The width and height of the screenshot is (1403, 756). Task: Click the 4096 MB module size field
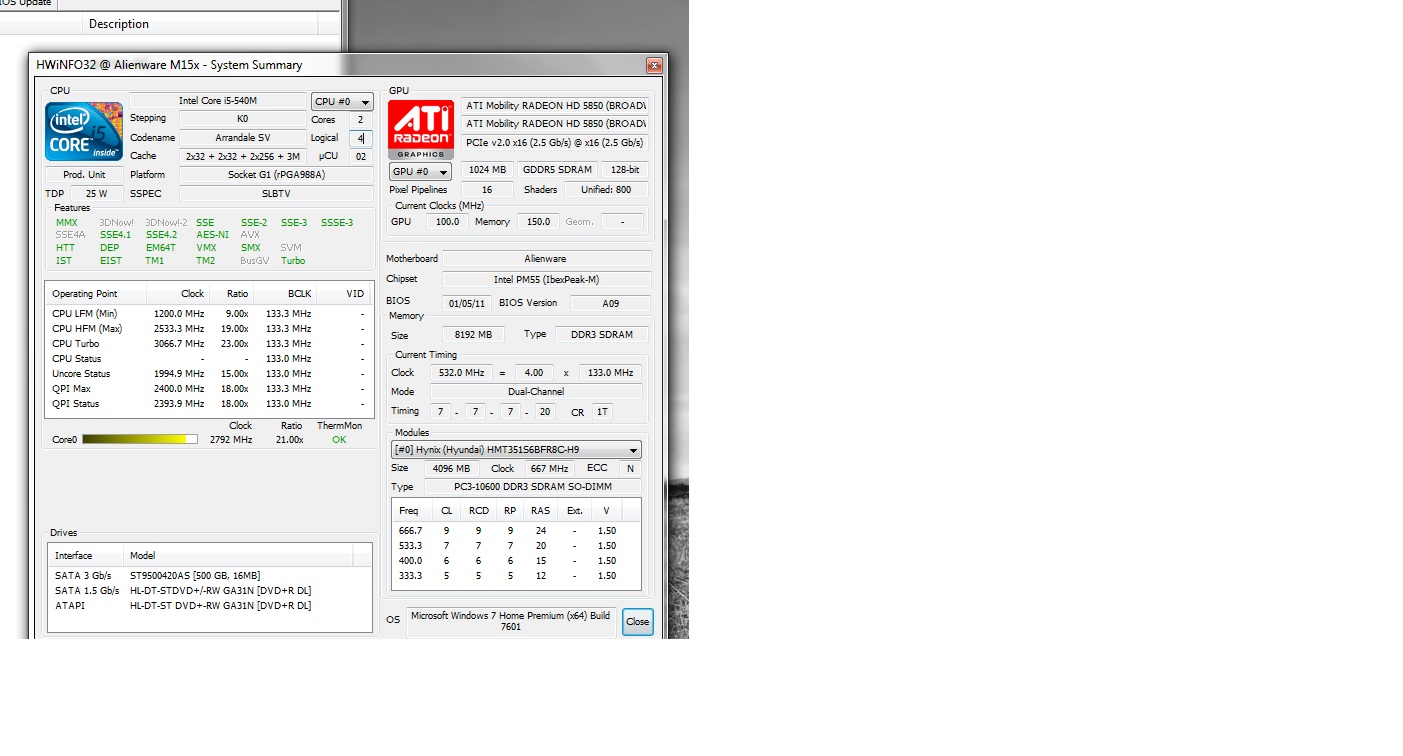click(x=450, y=469)
